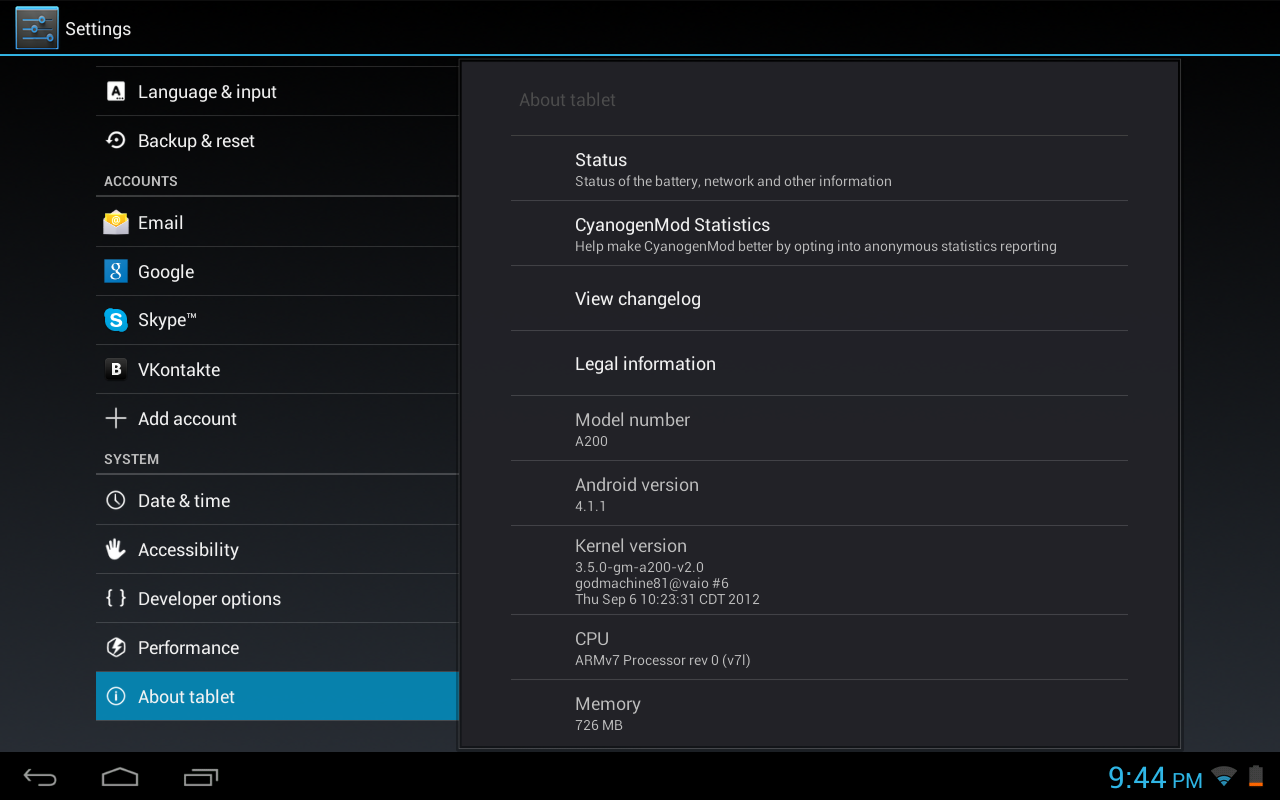Image resolution: width=1280 pixels, height=800 pixels.
Task: Select Add account
Action: pyautogui.click(x=277, y=418)
